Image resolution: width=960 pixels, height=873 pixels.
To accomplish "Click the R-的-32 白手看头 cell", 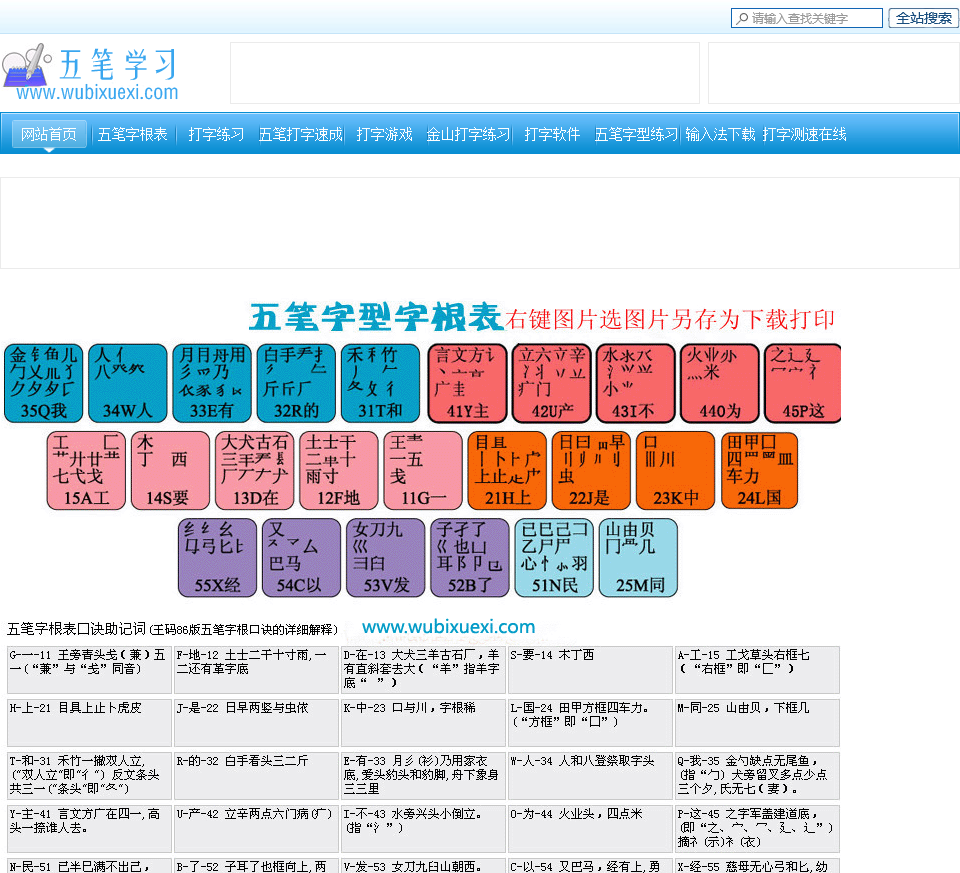I will pos(257,776).
